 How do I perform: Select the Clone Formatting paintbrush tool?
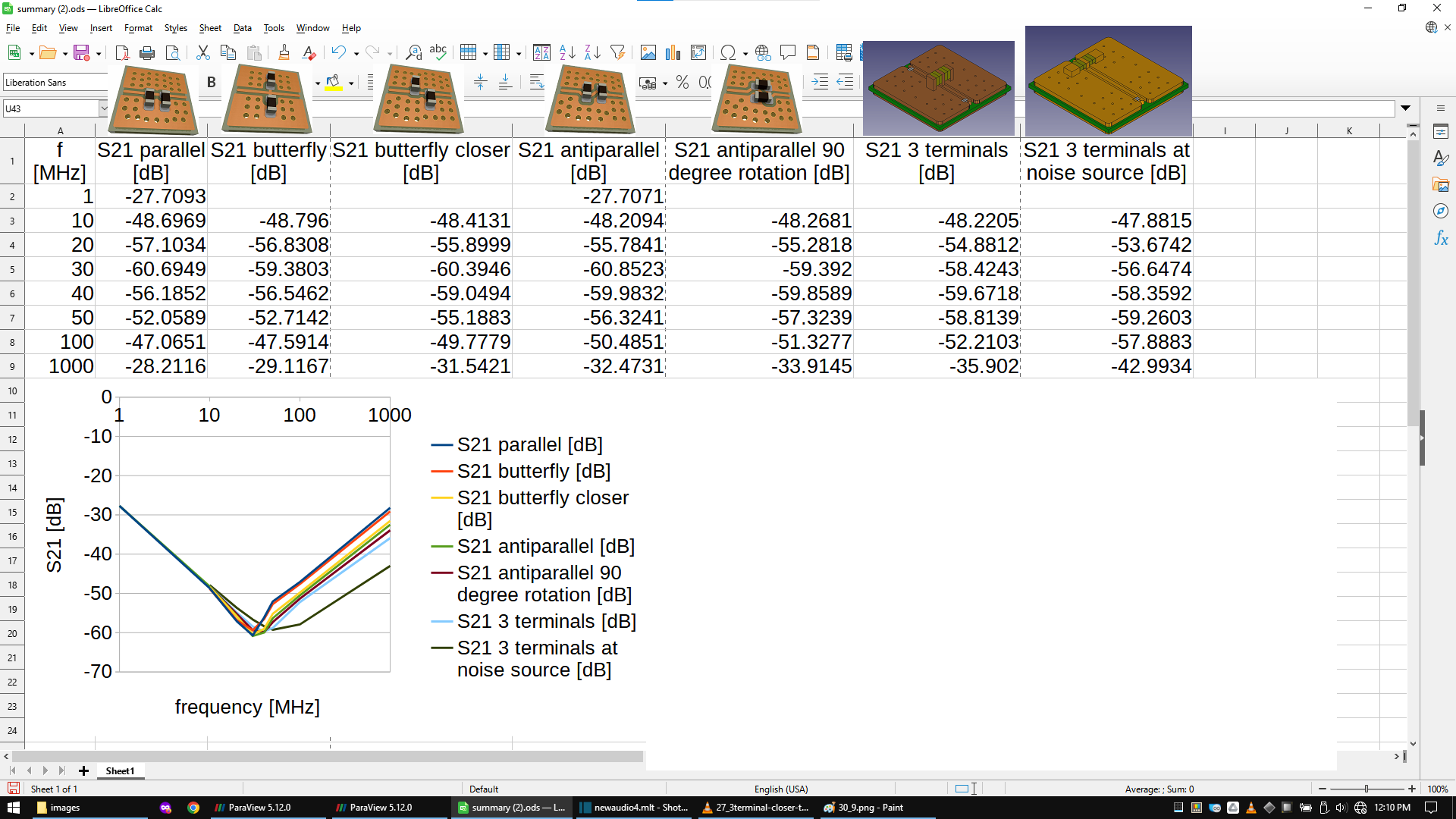coord(284,52)
